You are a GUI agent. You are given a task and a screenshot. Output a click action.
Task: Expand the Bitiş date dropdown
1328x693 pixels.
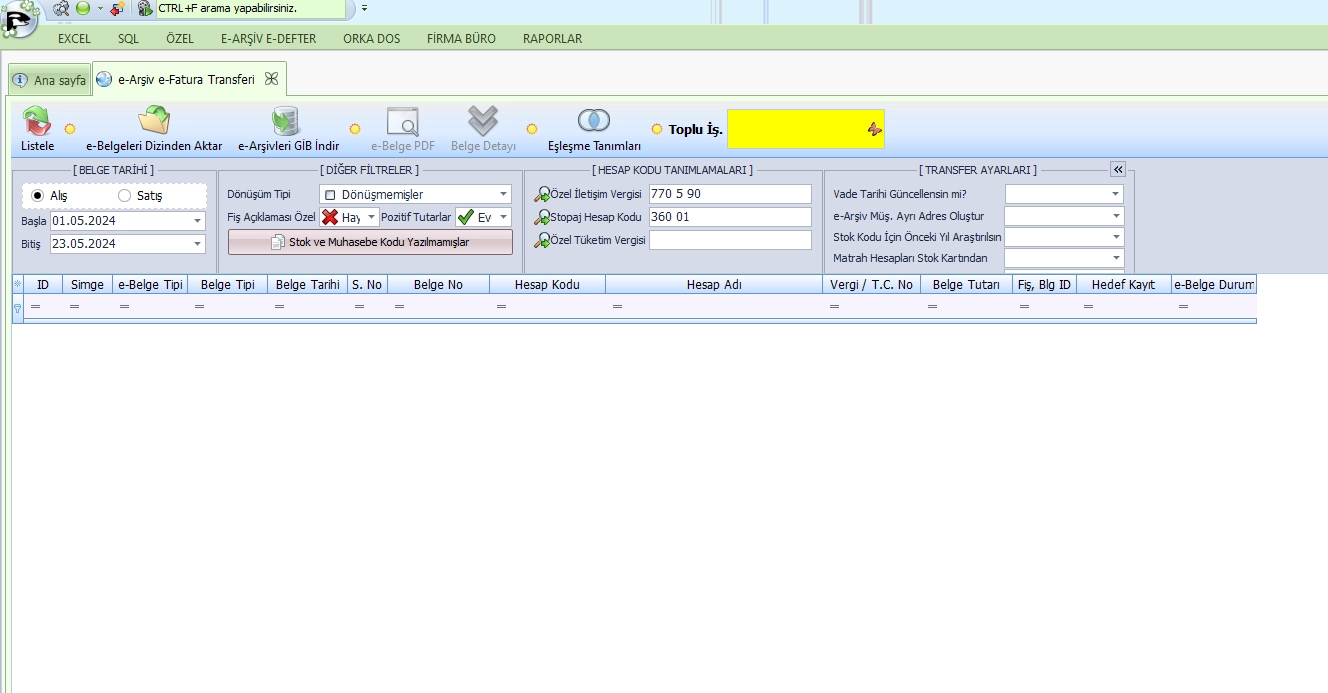[x=197, y=244]
